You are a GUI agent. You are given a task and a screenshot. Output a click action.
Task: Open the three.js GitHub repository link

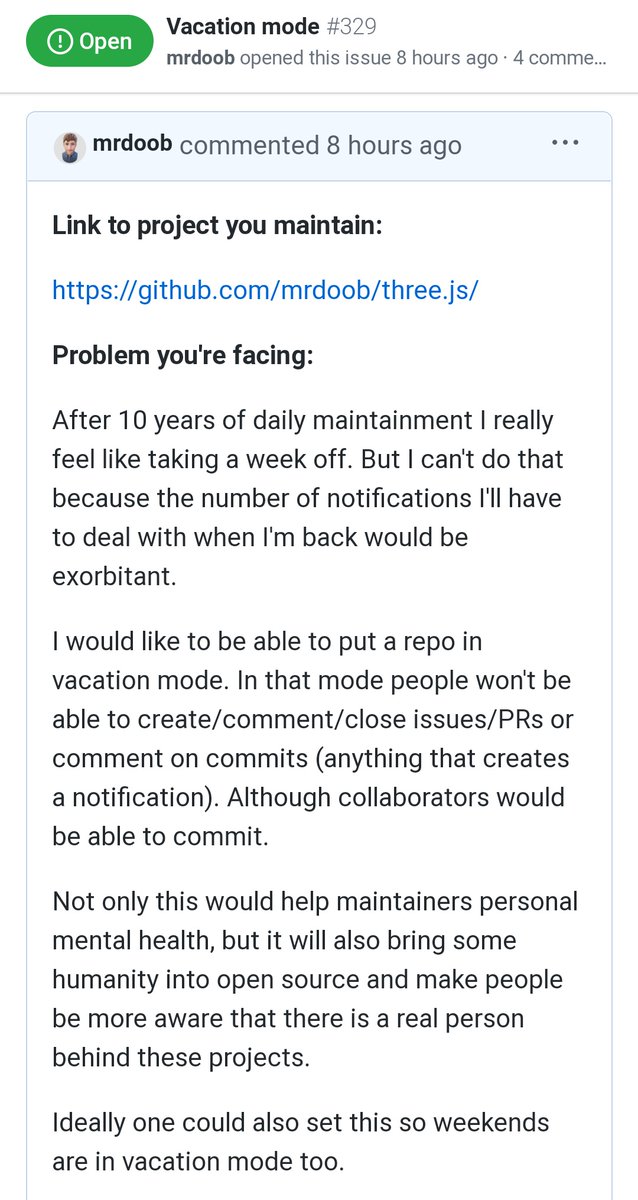(265, 290)
